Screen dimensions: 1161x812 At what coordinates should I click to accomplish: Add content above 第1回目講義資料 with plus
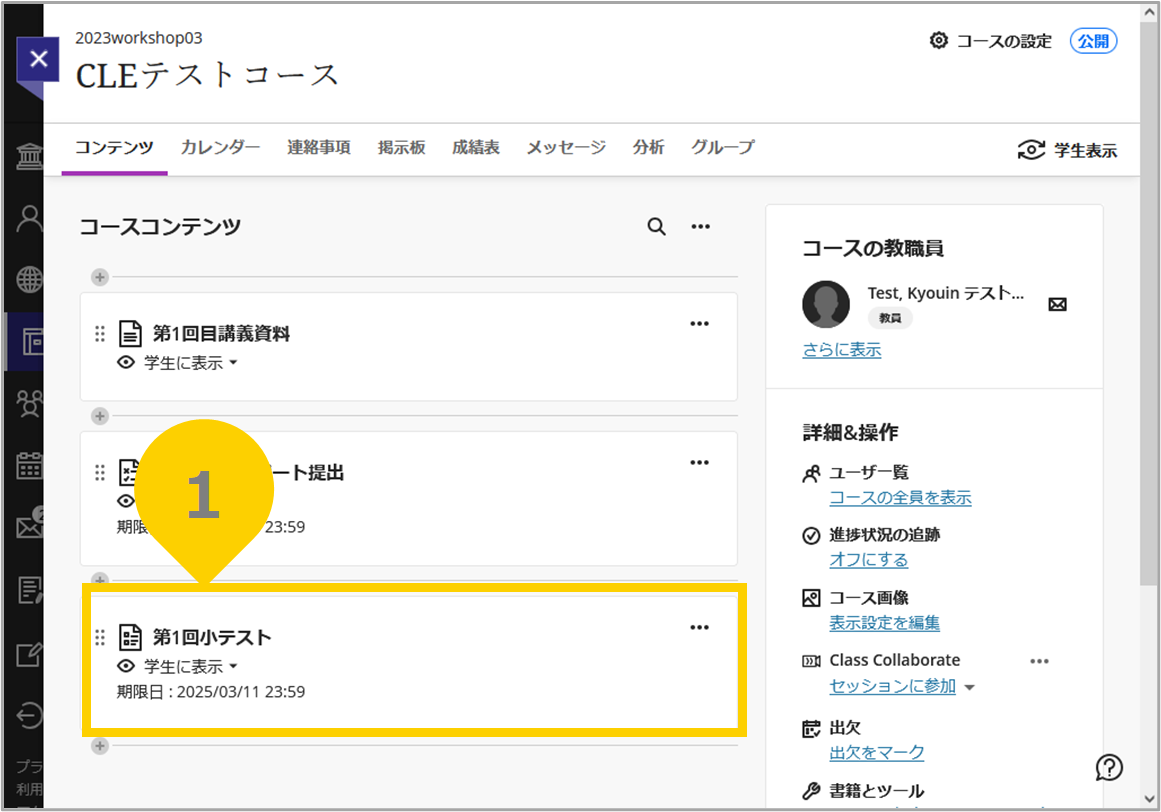(x=100, y=277)
